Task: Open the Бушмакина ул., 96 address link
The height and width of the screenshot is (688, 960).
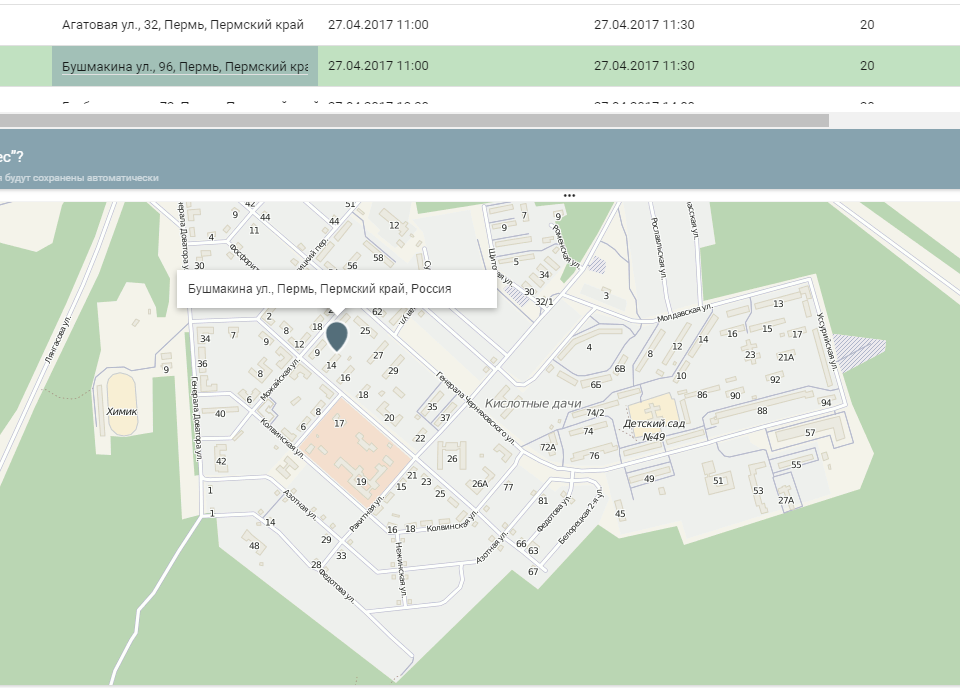Action: coord(184,66)
